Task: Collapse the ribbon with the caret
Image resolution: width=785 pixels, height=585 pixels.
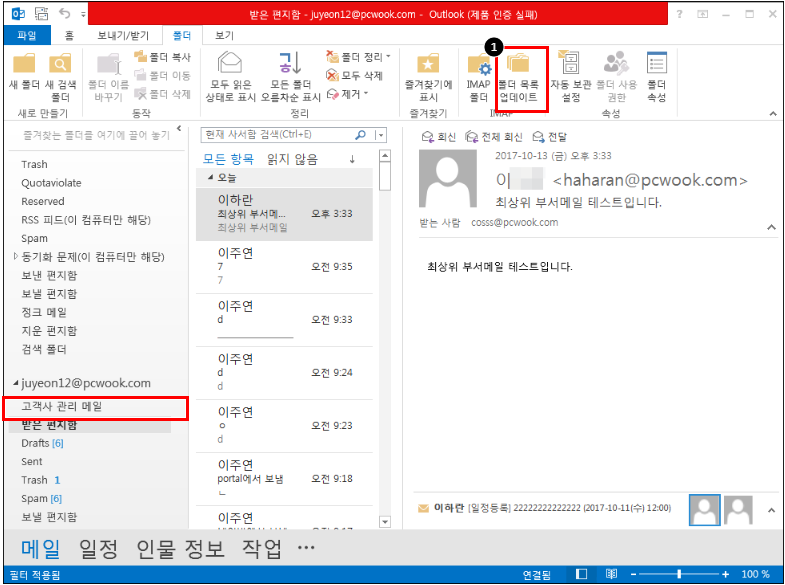Action: tap(772, 114)
